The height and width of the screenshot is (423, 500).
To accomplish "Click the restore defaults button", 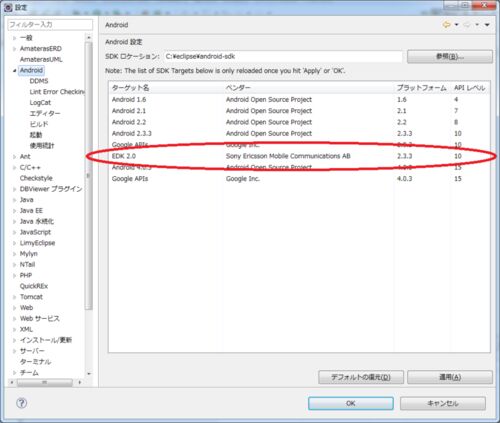I will coord(361,377).
